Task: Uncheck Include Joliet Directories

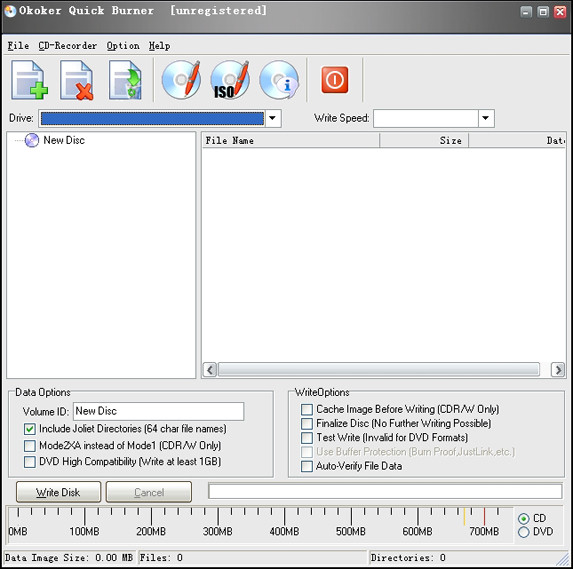Action: 30,429
